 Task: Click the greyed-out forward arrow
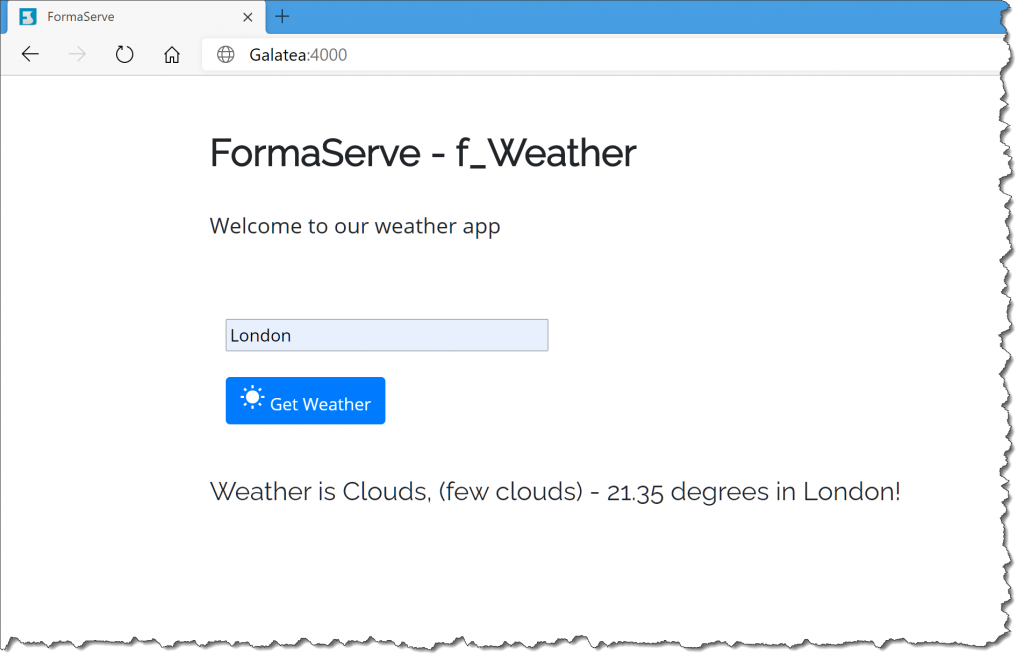77,55
